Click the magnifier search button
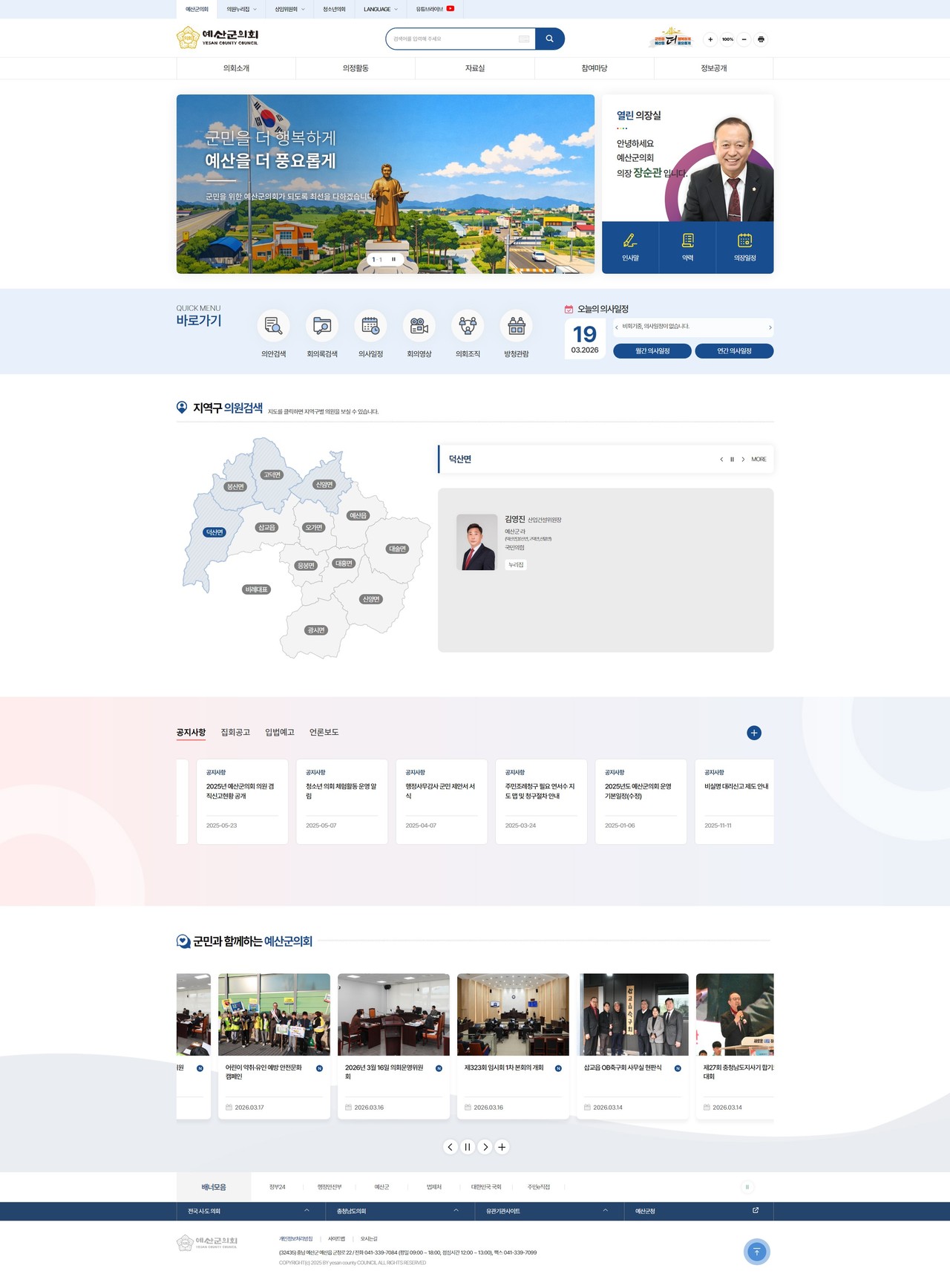This screenshot has height=1288, width=950. pos(549,39)
